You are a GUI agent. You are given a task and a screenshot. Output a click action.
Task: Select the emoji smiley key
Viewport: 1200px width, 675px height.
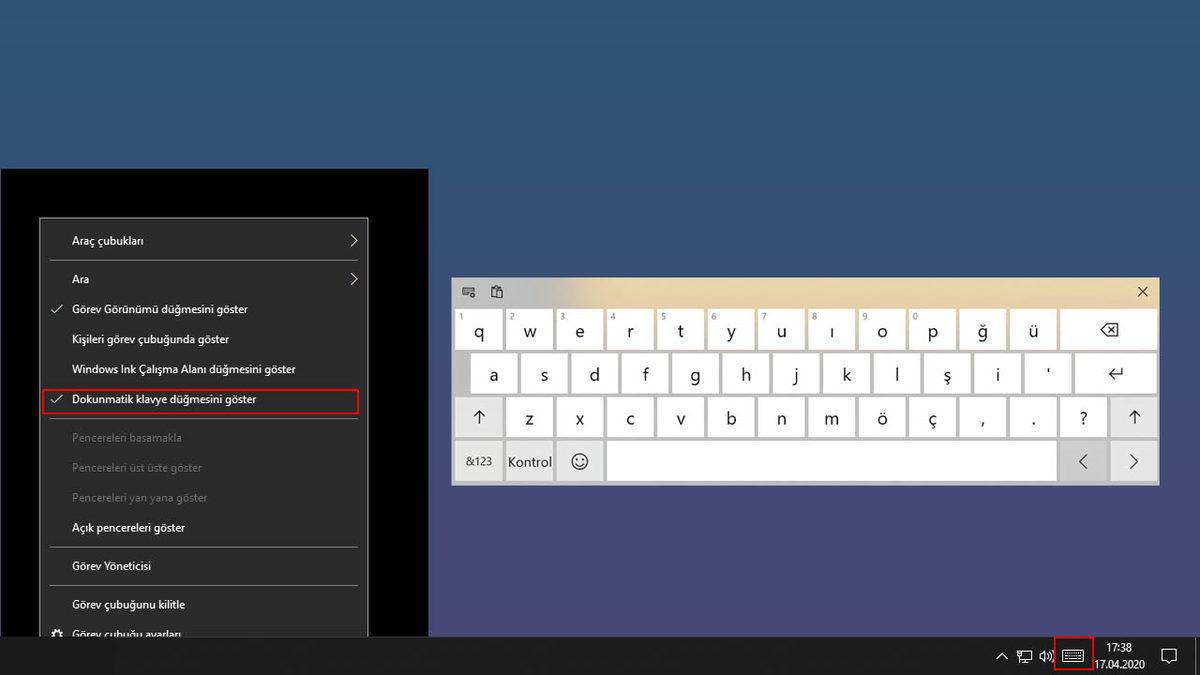[580, 461]
